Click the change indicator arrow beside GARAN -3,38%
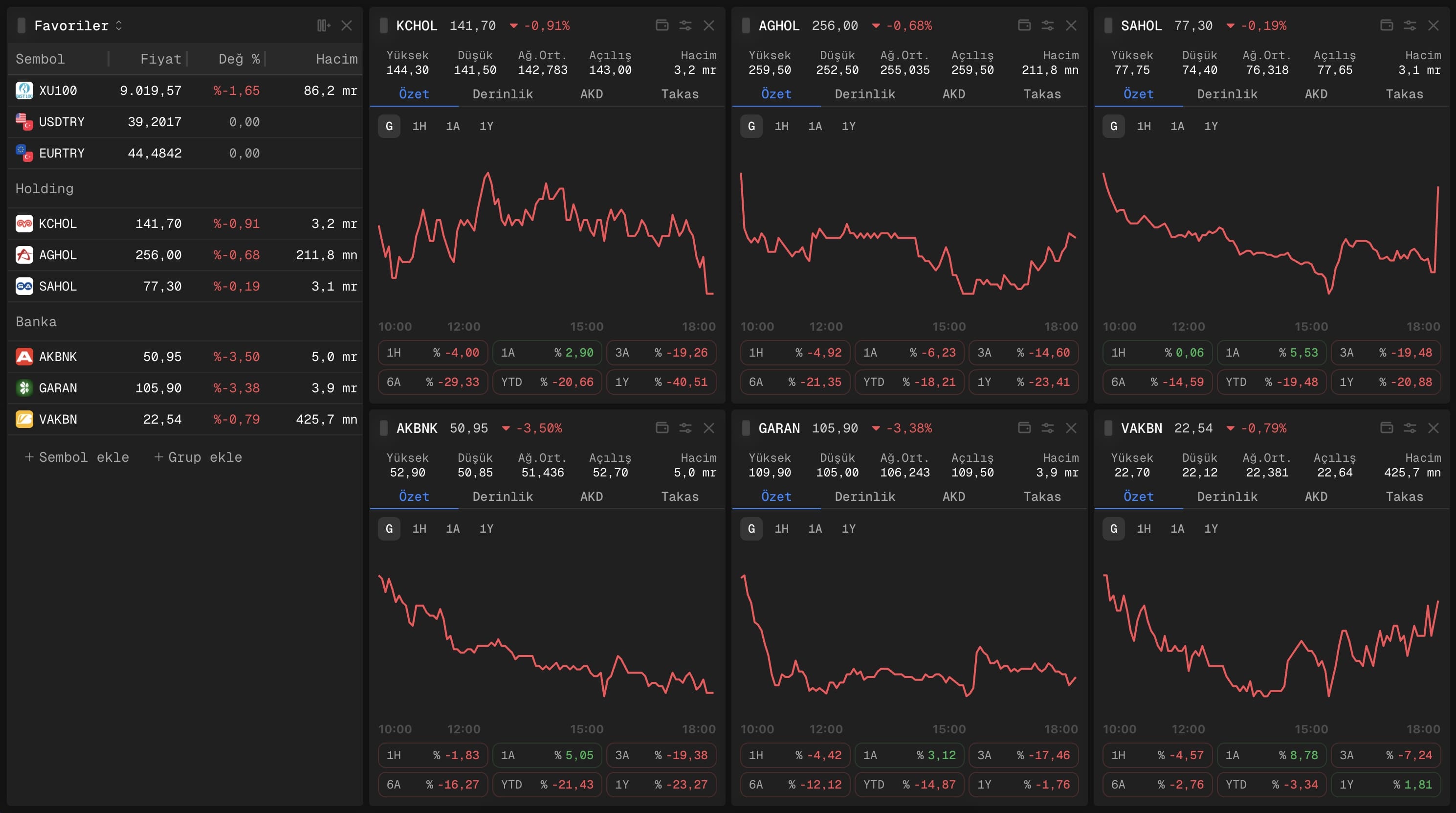This screenshot has width=1456, height=813. (x=877, y=429)
